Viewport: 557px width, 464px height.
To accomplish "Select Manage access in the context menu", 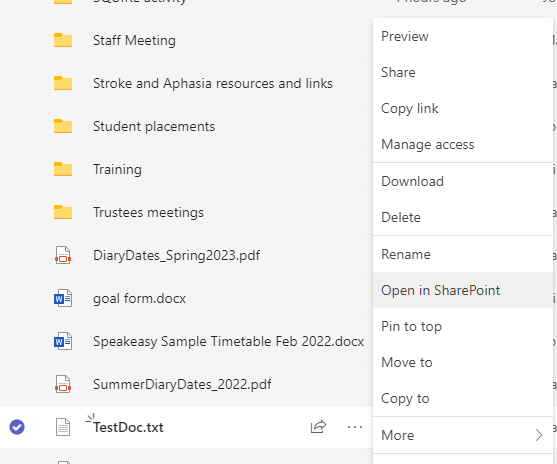I will pyautogui.click(x=463, y=144).
